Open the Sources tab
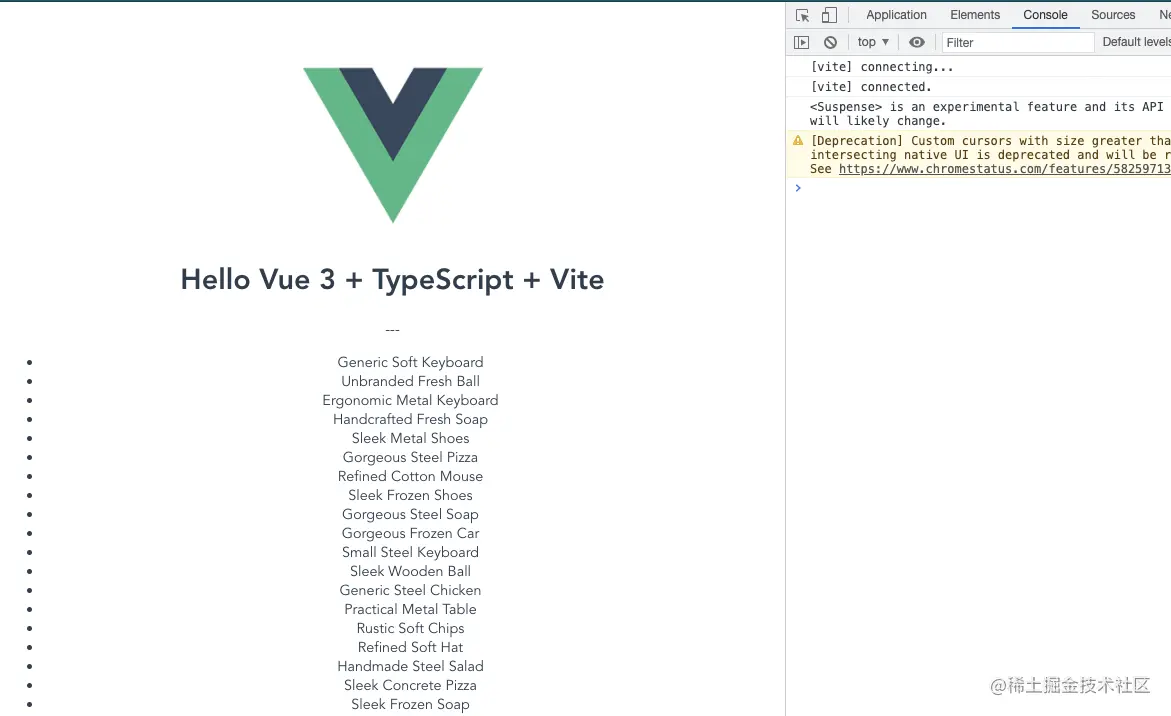Viewport: 1171px width, 716px height. pos(1113,15)
